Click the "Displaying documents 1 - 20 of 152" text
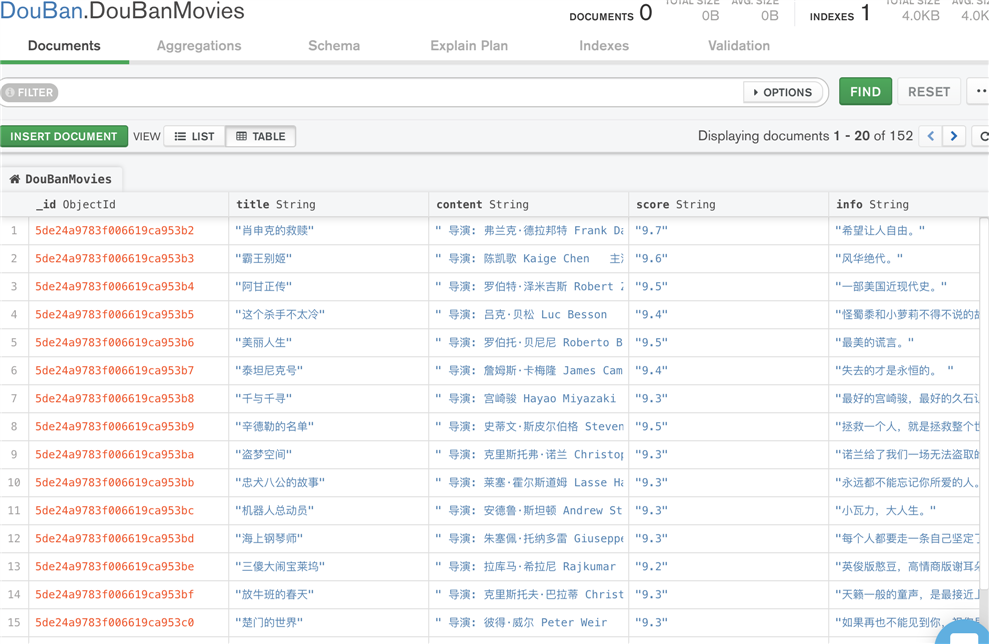Screen dimensions: 989x644 click(805, 136)
